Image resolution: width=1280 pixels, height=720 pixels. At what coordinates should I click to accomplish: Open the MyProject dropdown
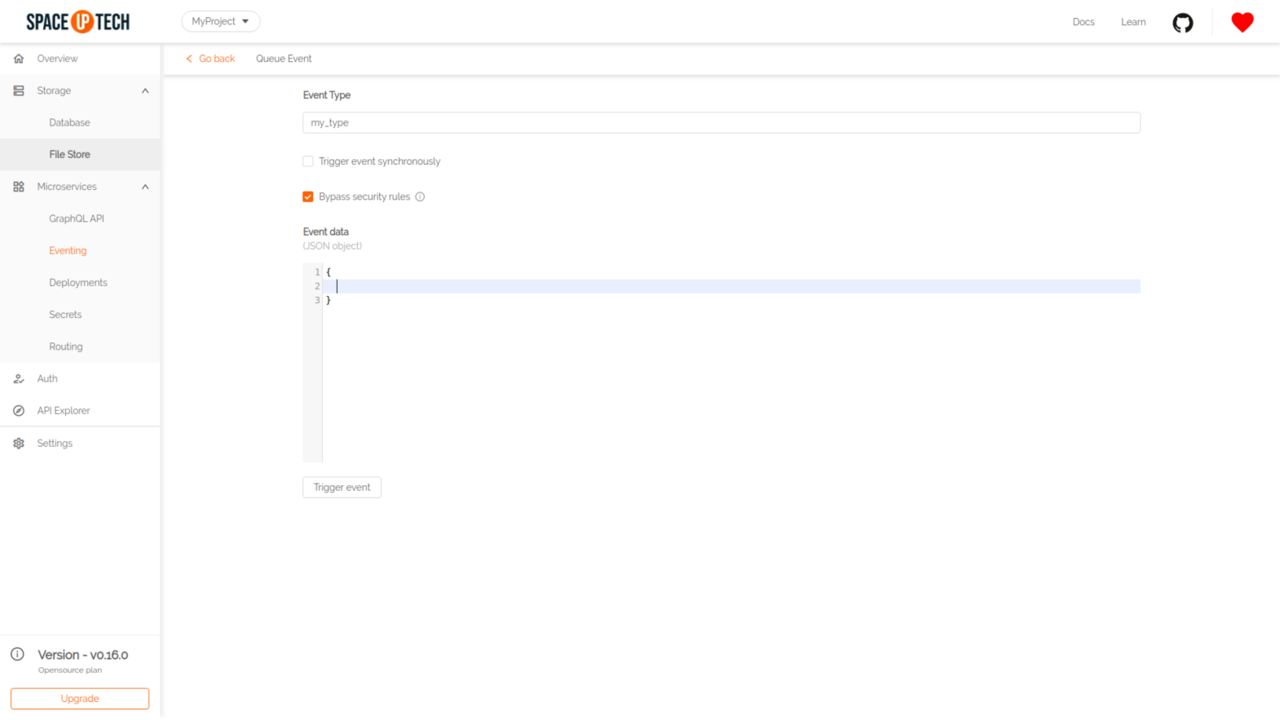[x=221, y=21]
